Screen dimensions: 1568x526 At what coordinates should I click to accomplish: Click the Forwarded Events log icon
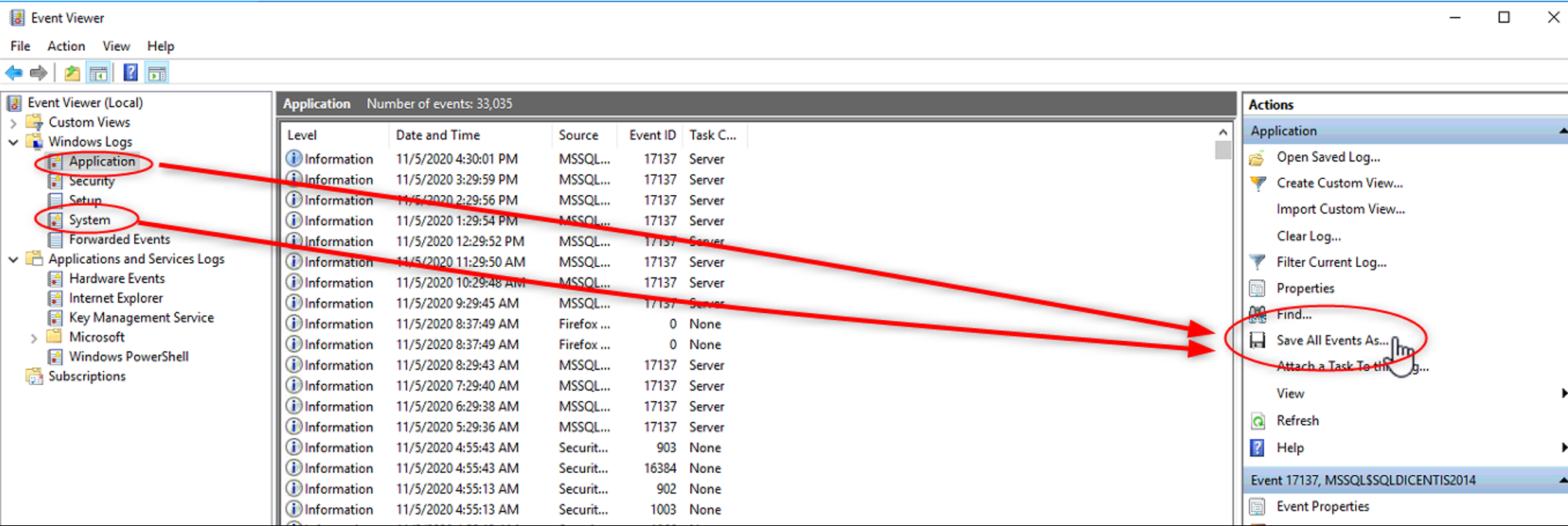click(55, 240)
